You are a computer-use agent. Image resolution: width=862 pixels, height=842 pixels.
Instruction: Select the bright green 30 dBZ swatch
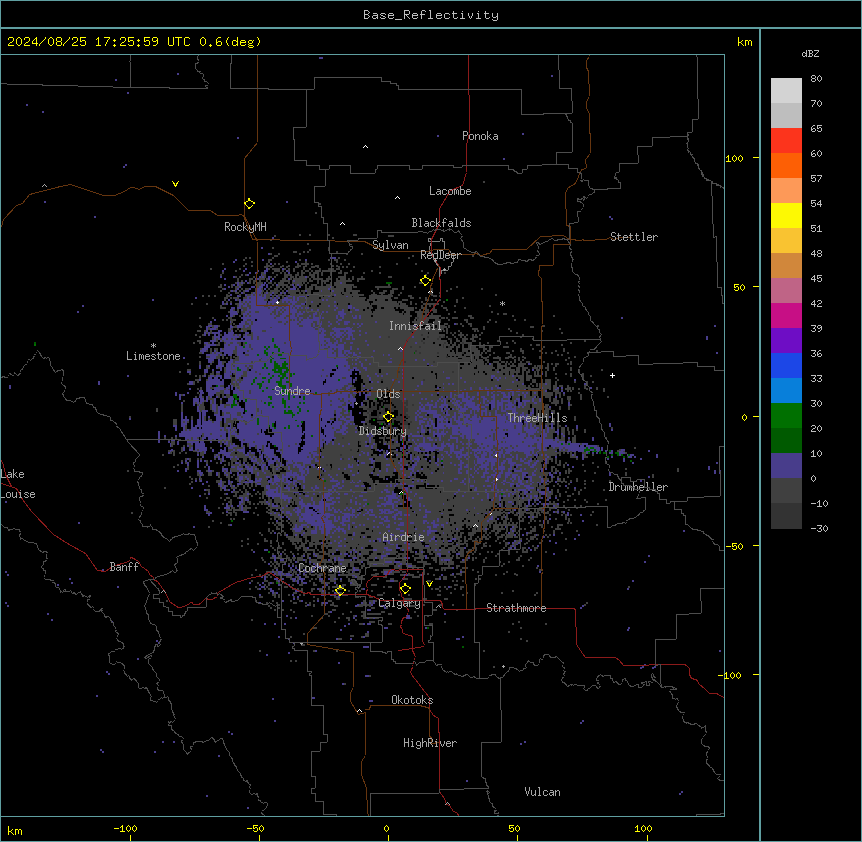pyautogui.click(x=786, y=416)
